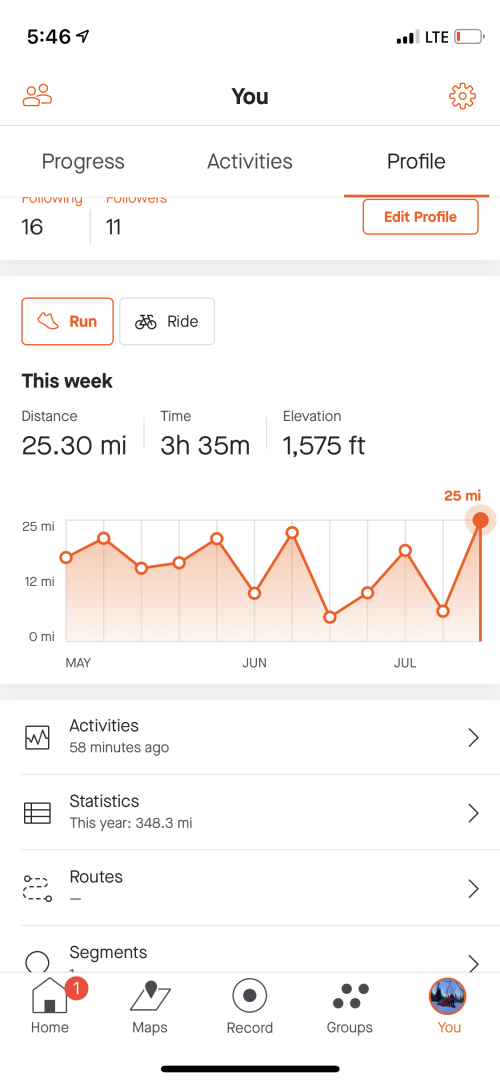Expand the Routes row chevron
Screen dimensions: 500x1083
(473, 888)
